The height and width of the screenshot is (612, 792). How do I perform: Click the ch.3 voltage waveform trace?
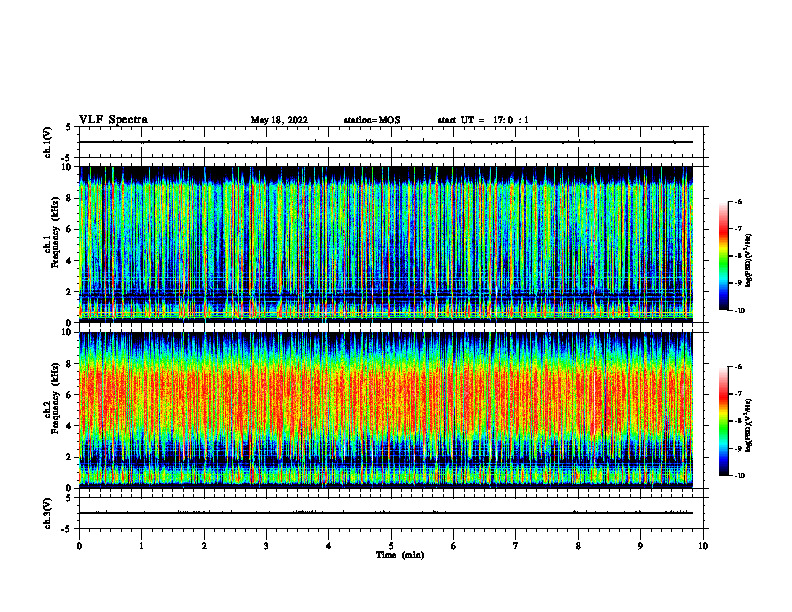tap(386, 513)
